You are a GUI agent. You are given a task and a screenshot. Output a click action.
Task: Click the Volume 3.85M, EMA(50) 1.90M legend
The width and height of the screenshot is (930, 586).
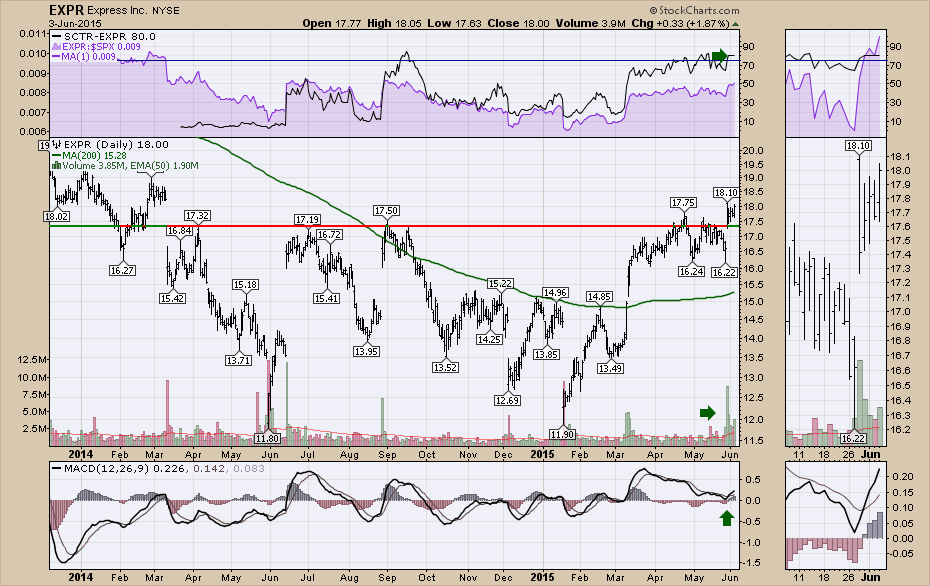tap(130, 165)
